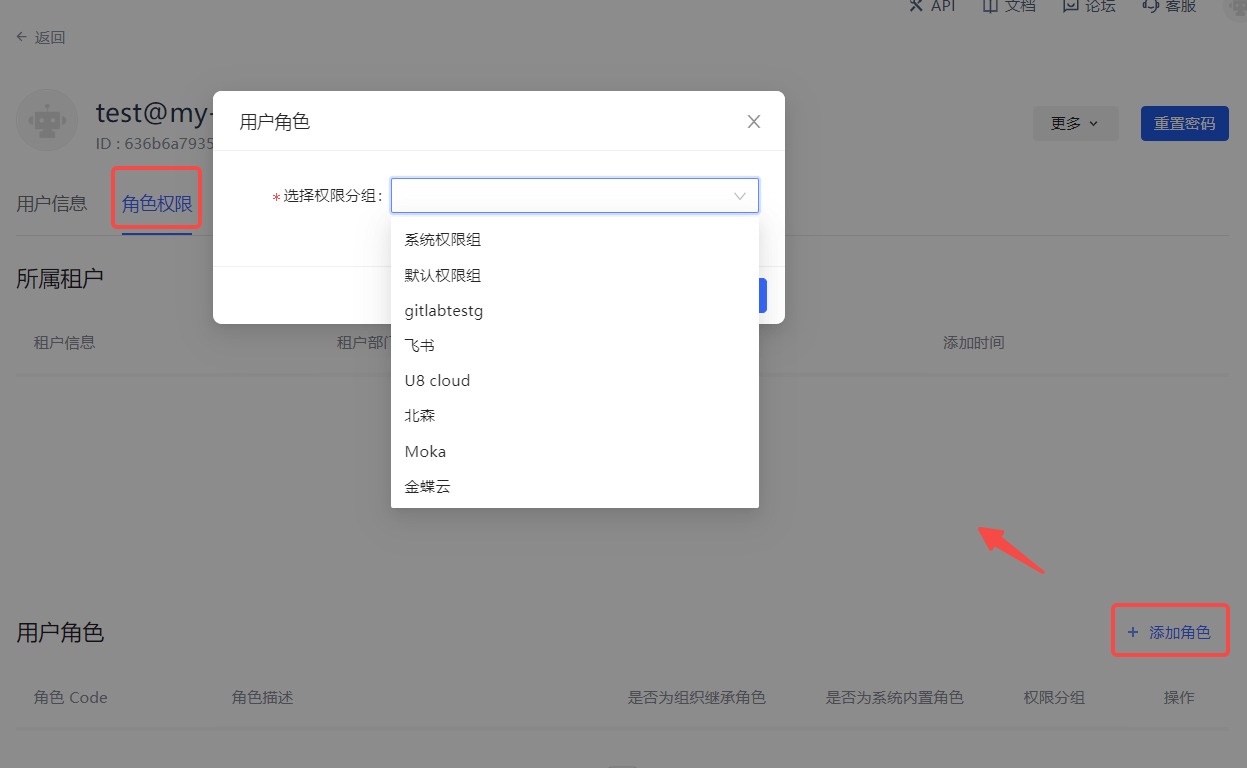Image resolution: width=1247 pixels, height=768 pixels.
Task: Open 文档 documentation book icon
Action: coord(990,5)
